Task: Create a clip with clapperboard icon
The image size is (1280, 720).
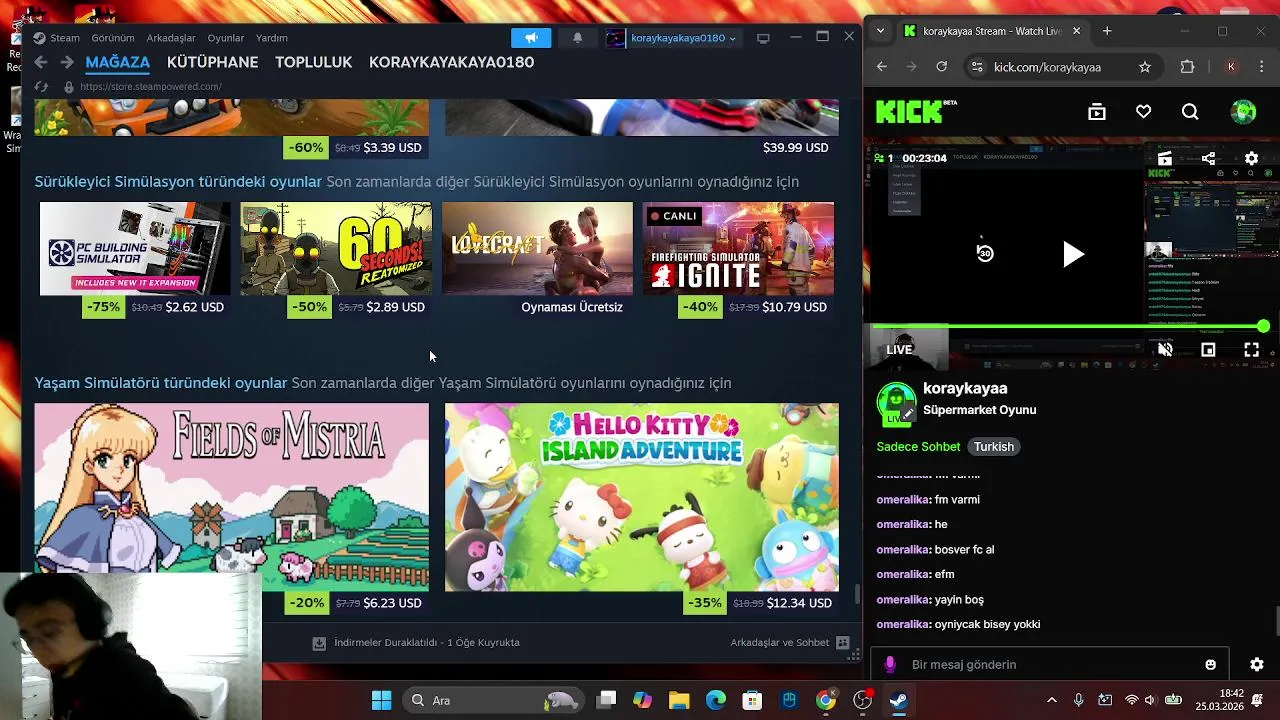Action: point(1165,158)
